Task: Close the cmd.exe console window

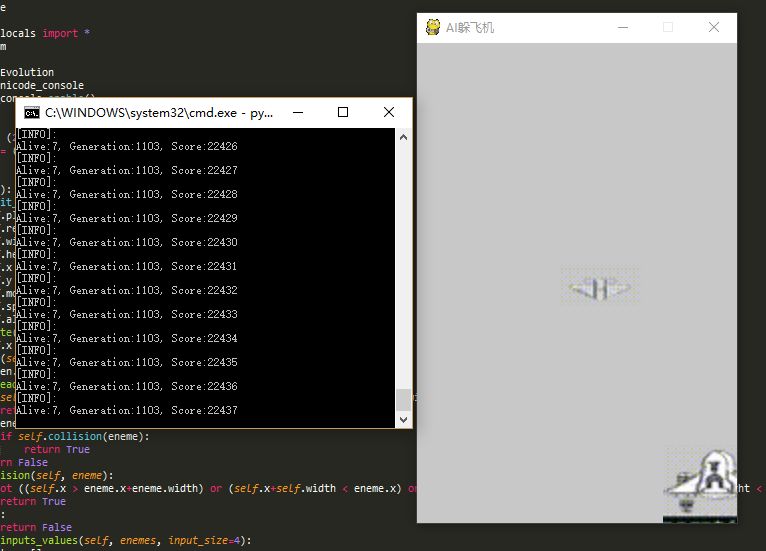Action: [389, 113]
